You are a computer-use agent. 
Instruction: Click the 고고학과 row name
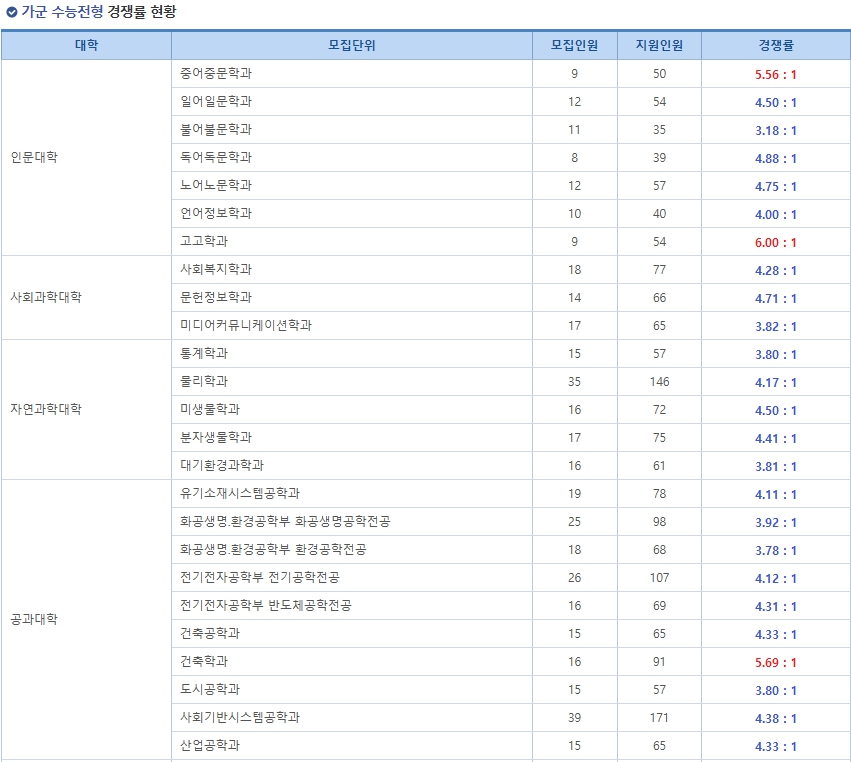[x=204, y=241]
